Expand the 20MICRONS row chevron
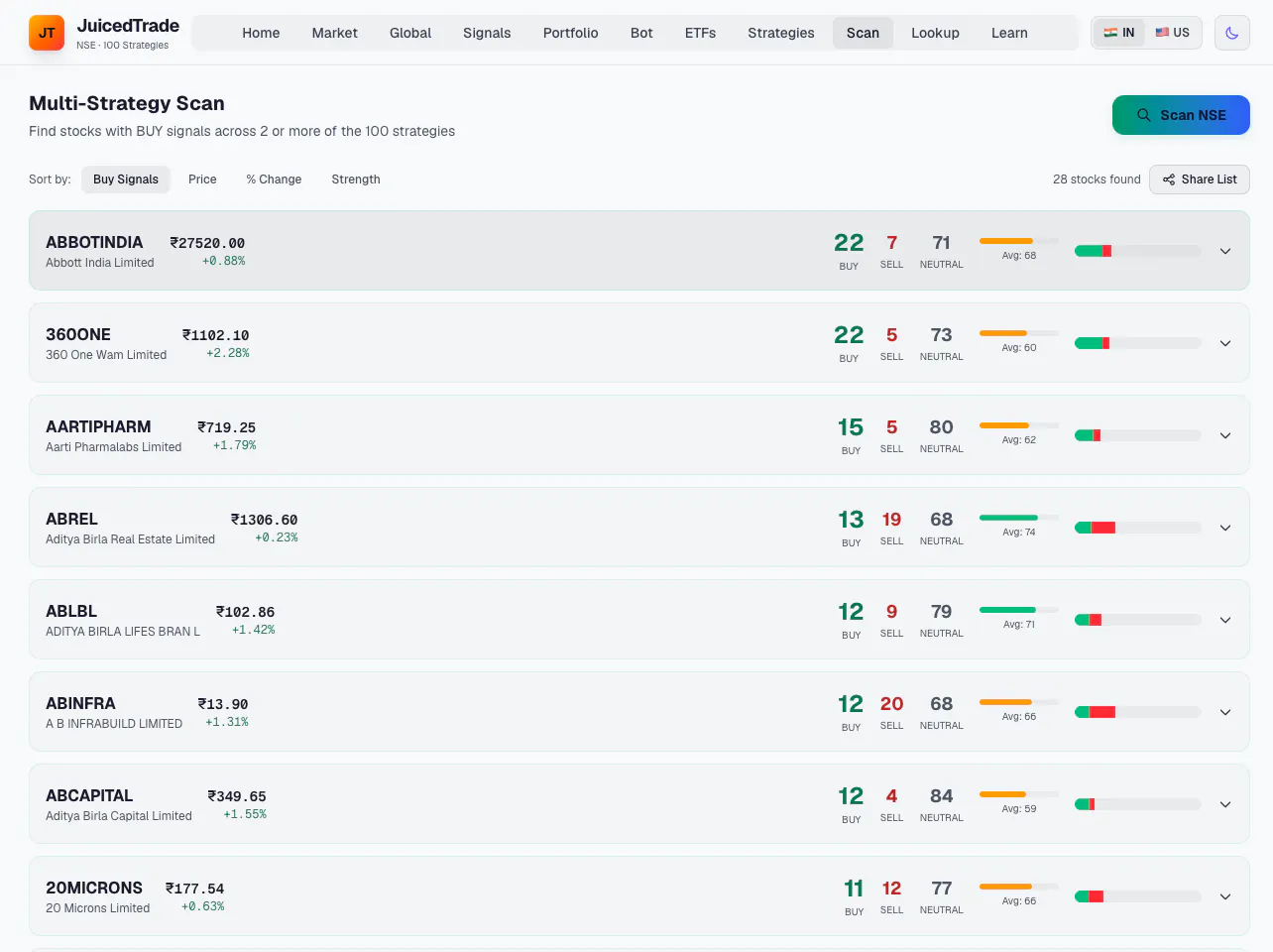The image size is (1273, 952). tap(1225, 896)
